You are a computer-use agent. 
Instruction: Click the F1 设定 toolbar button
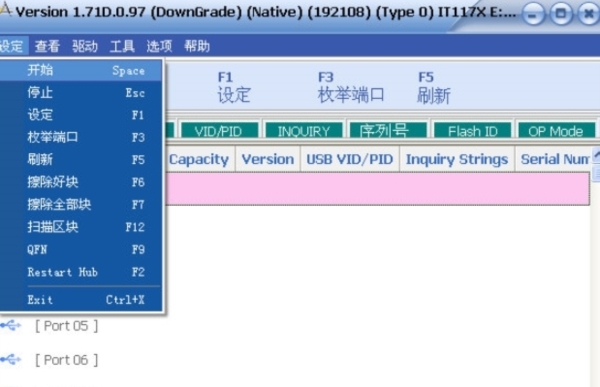233,88
